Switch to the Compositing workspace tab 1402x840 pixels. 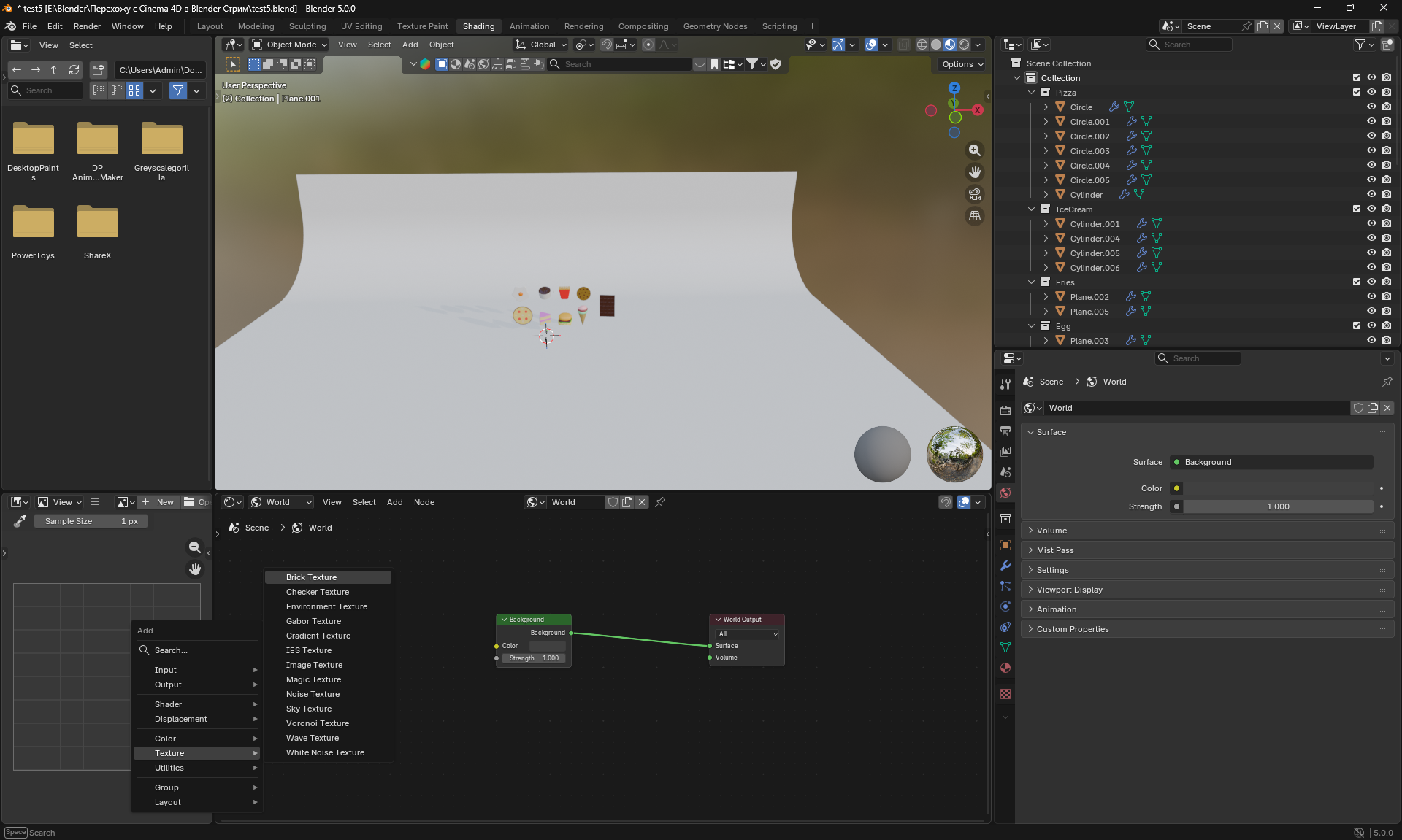tap(643, 26)
